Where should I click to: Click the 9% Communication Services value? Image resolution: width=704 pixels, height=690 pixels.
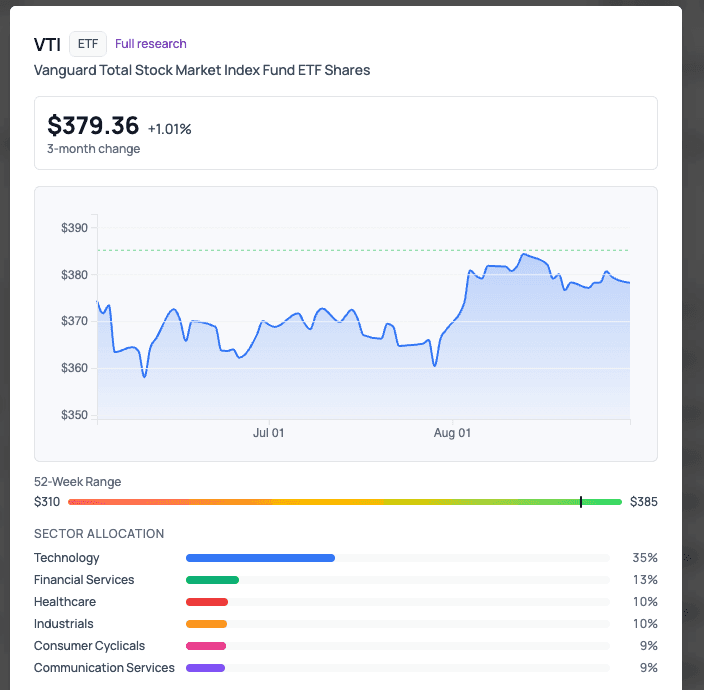click(x=648, y=668)
